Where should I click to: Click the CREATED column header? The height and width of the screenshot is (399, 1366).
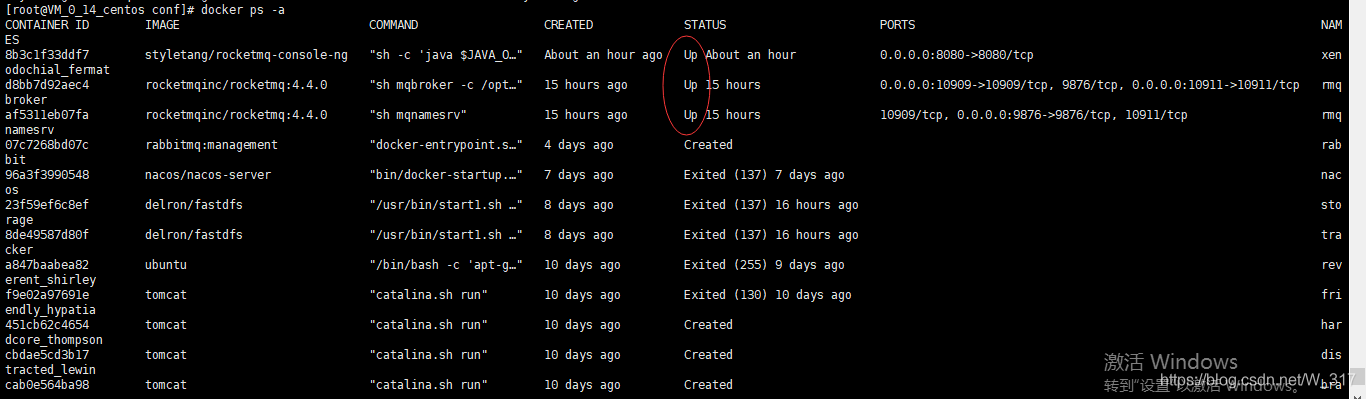tap(568, 25)
